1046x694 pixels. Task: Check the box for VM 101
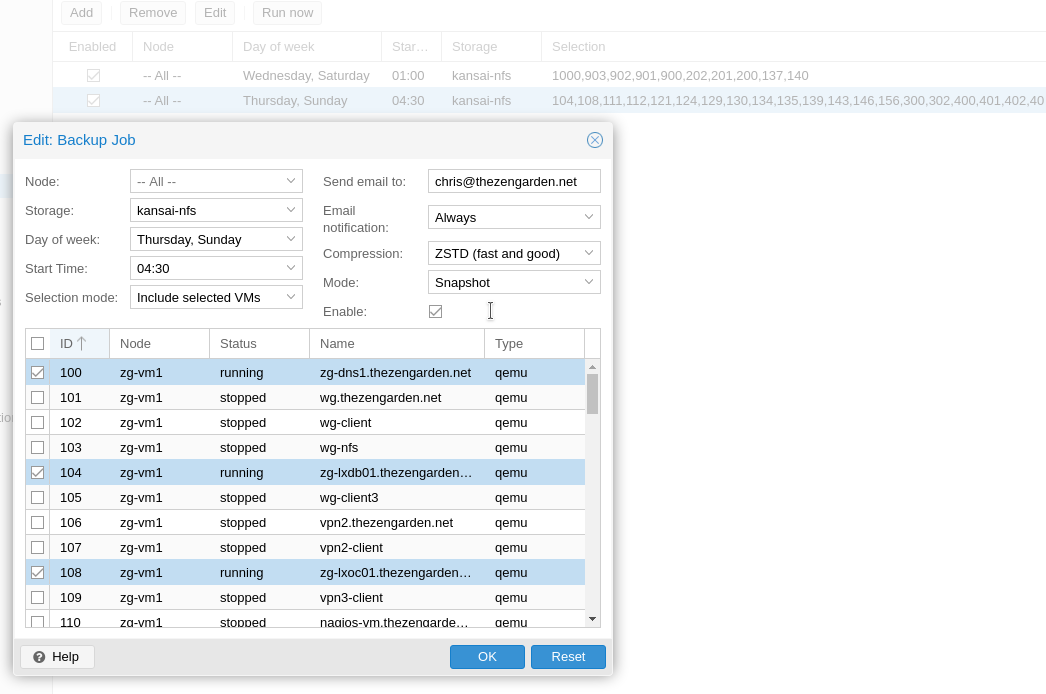click(x=37, y=398)
